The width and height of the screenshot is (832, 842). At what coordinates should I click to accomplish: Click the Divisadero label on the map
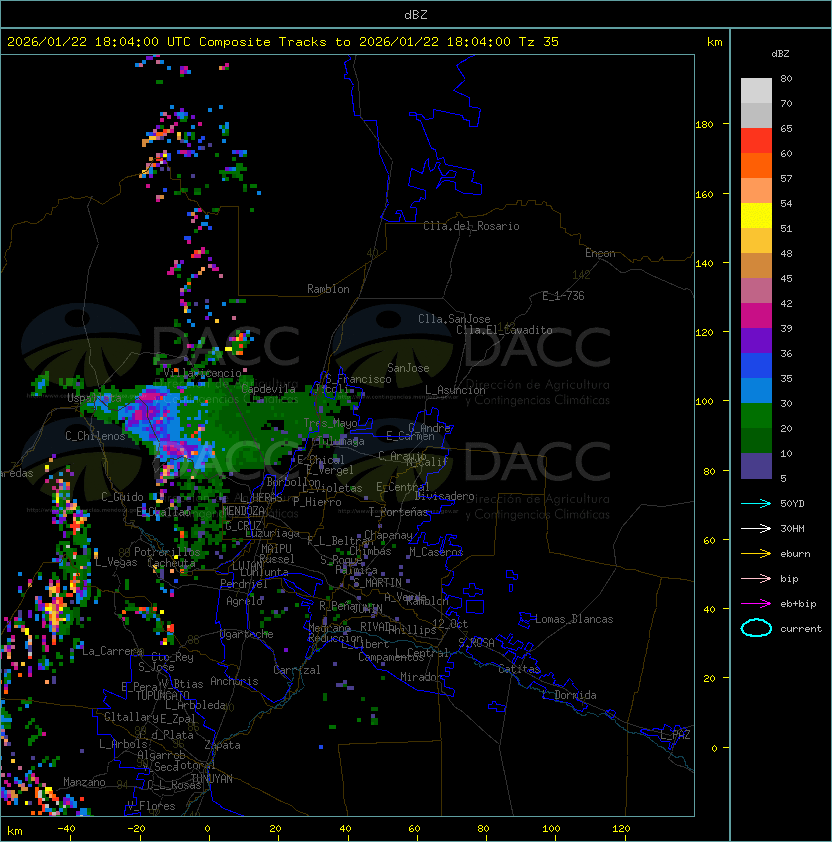444,496
